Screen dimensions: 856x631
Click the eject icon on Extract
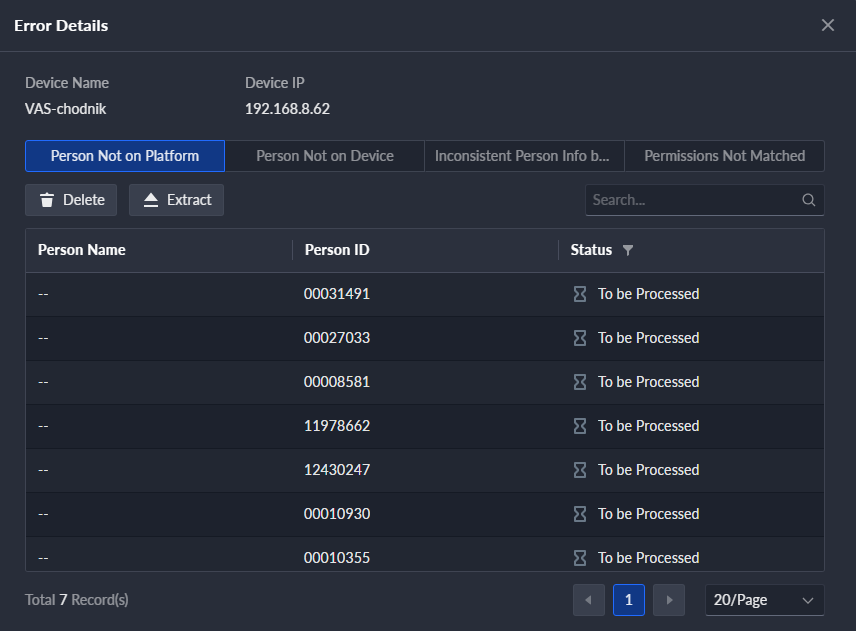click(x=151, y=200)
